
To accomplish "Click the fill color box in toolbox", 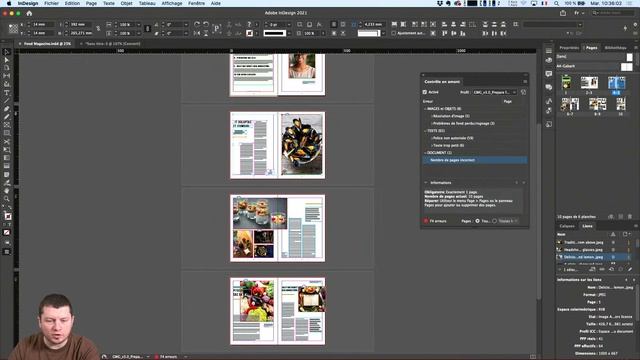I will click(x=7, y=216).
